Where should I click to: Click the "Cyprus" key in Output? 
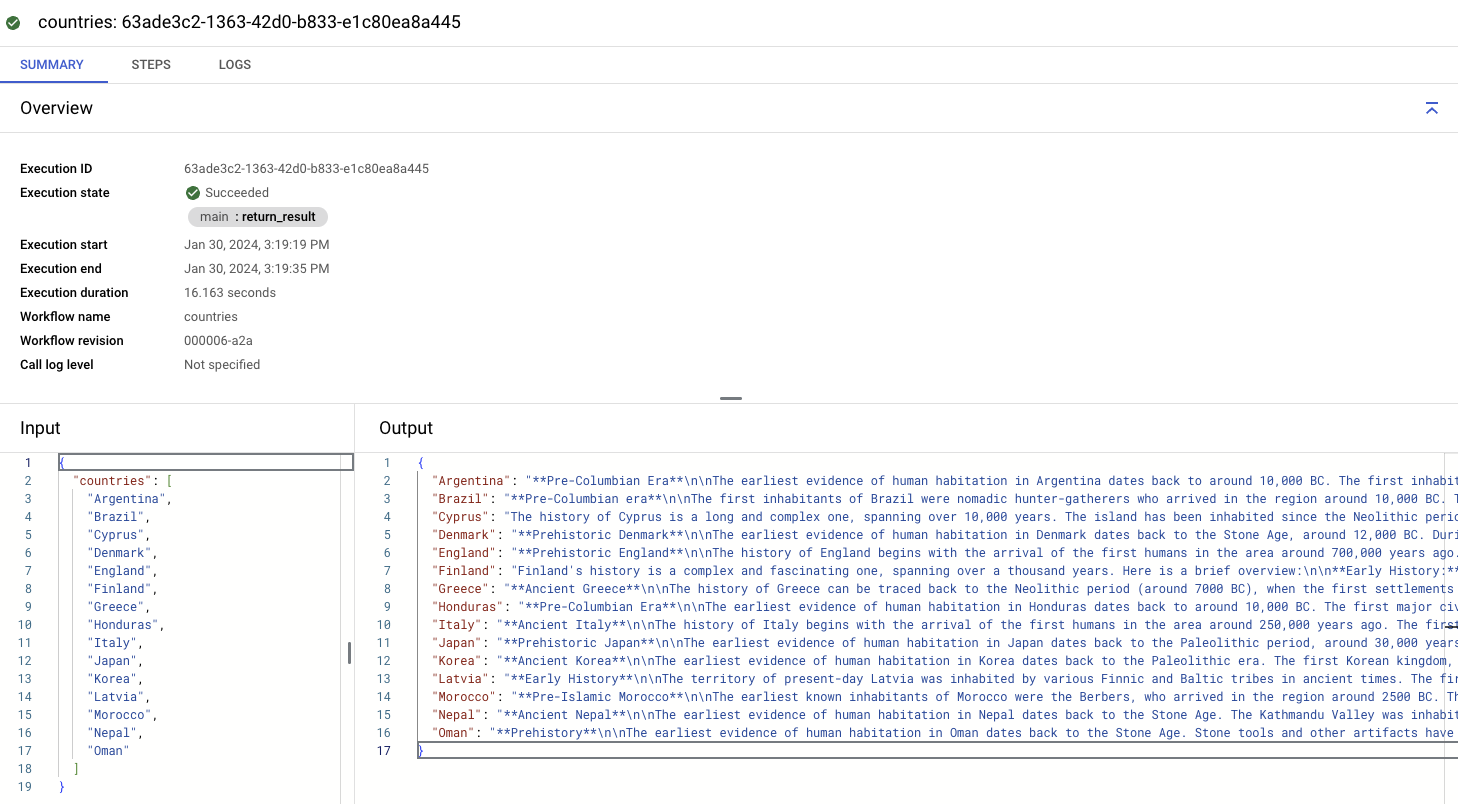coord(461,517)
